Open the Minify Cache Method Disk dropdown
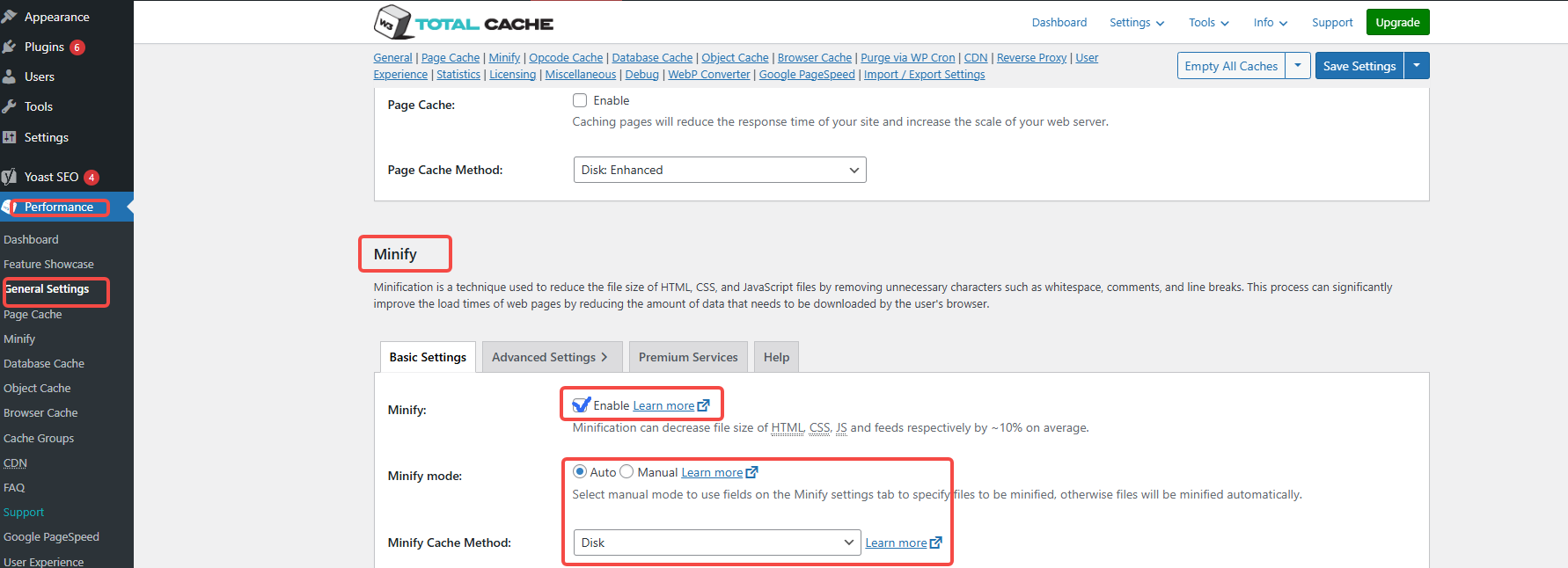 [x=717, y=543]
